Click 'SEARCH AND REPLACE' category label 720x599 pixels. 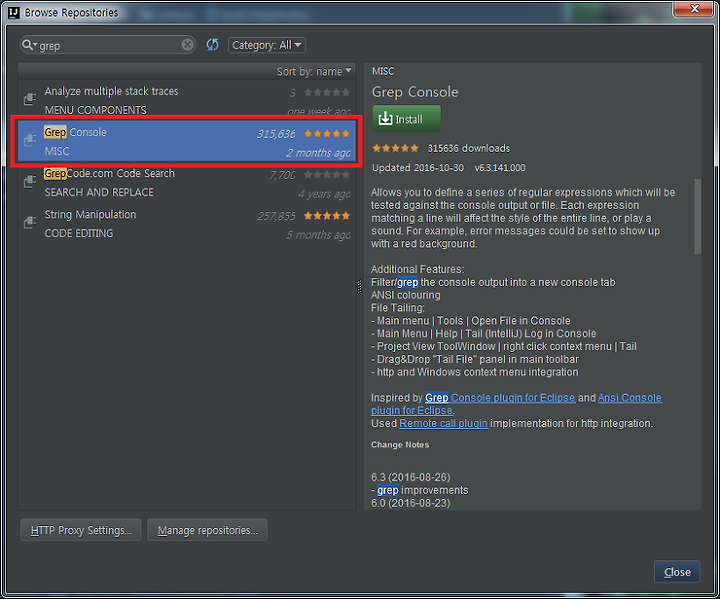[99, 192]
